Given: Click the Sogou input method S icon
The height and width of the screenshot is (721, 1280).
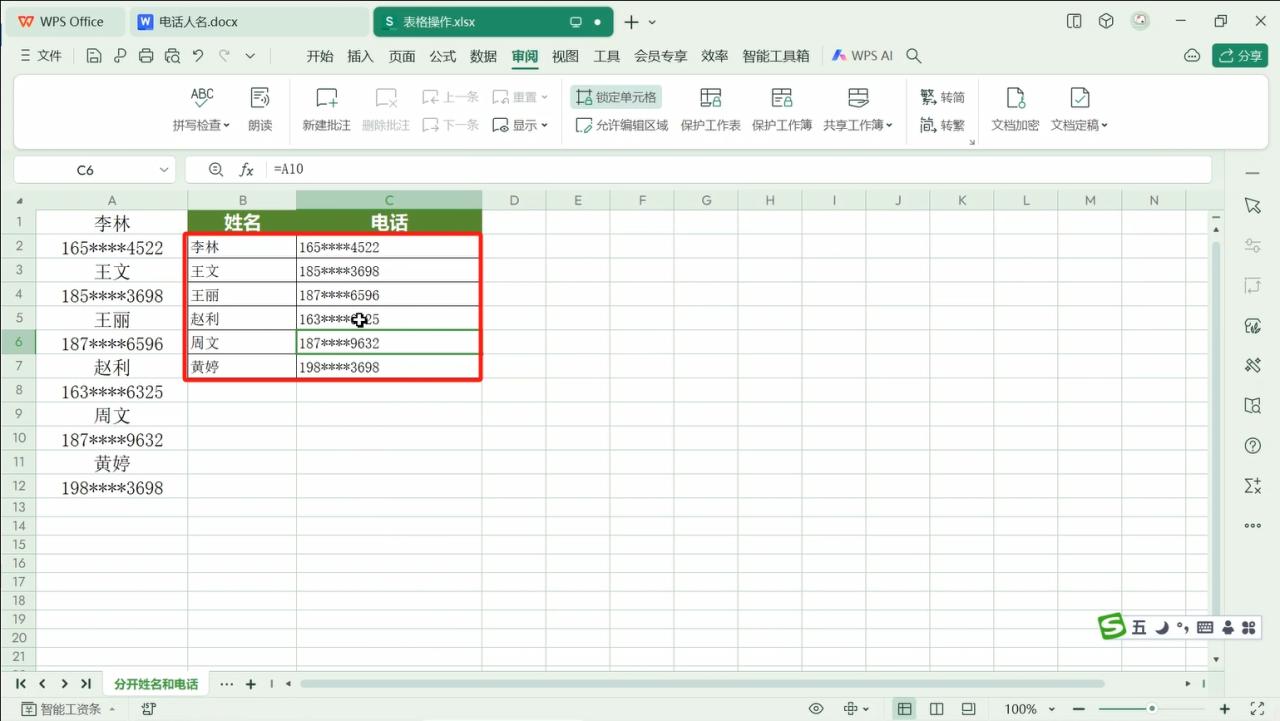Looking at the screenshot, I should (1112, 627).
